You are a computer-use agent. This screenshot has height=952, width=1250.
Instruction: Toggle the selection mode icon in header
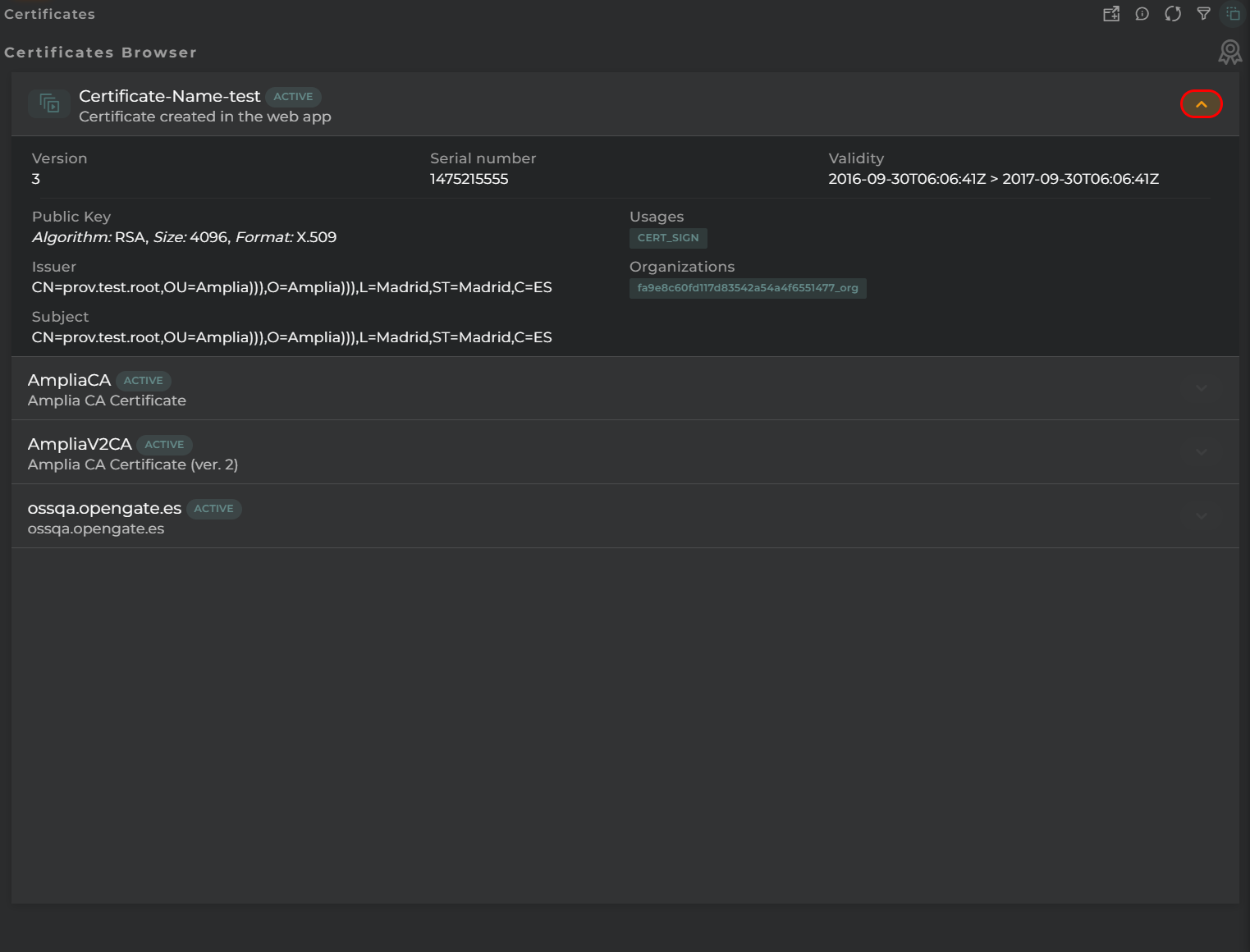[1233, 14]
